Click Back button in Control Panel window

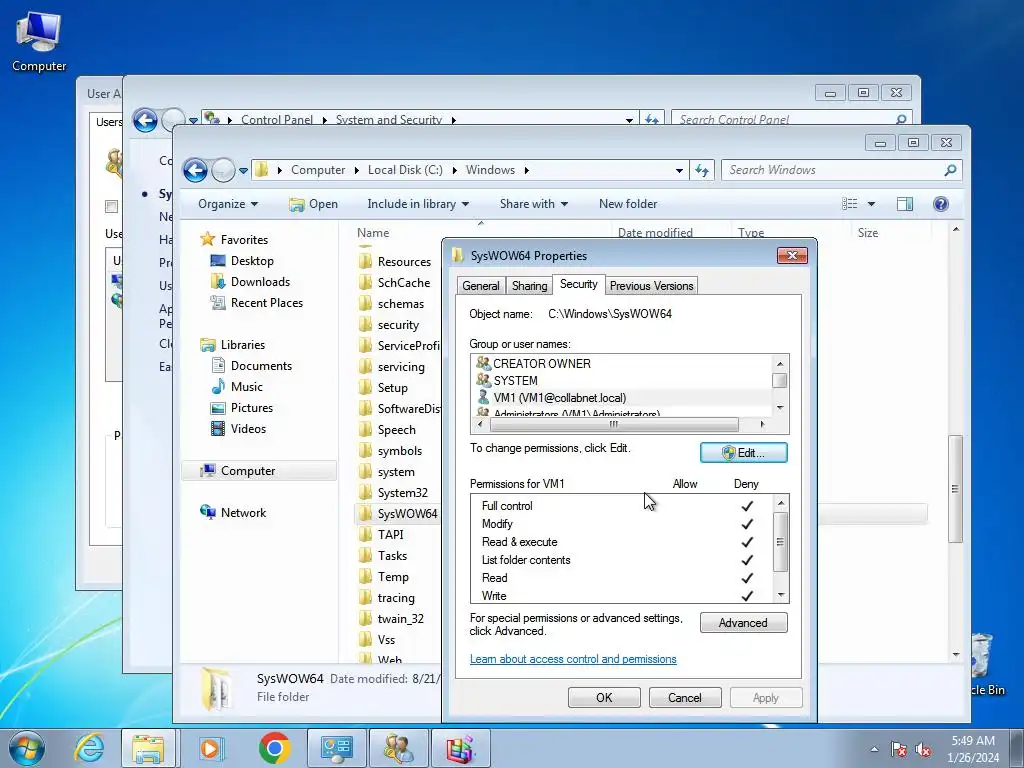click(x=145, y=120)
